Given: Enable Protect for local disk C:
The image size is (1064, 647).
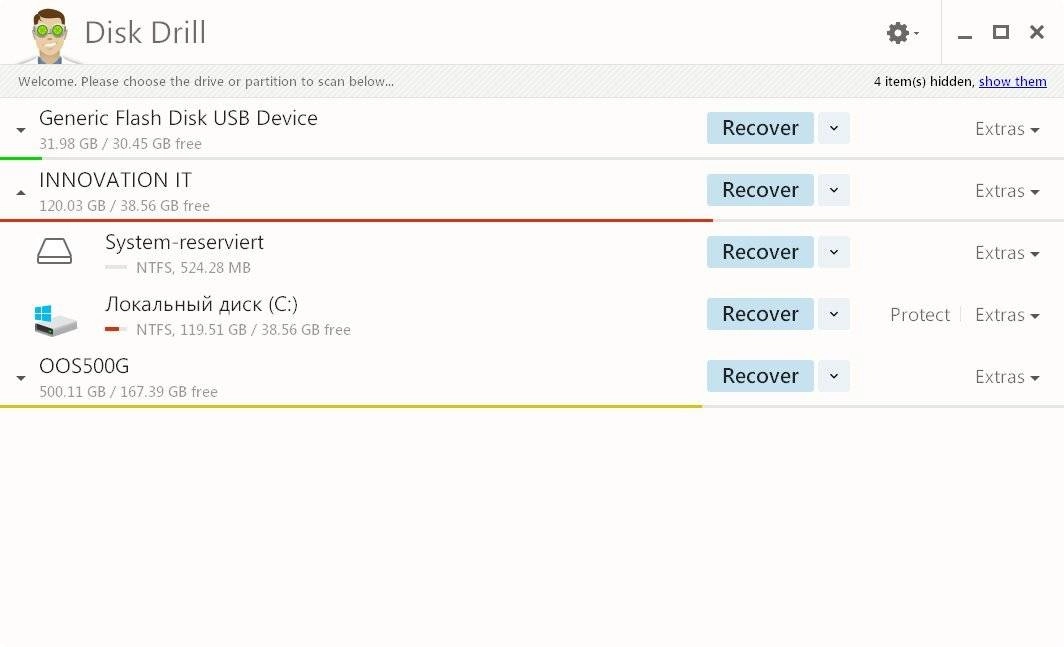Looking at the screenshot, I should coord(919,315).
